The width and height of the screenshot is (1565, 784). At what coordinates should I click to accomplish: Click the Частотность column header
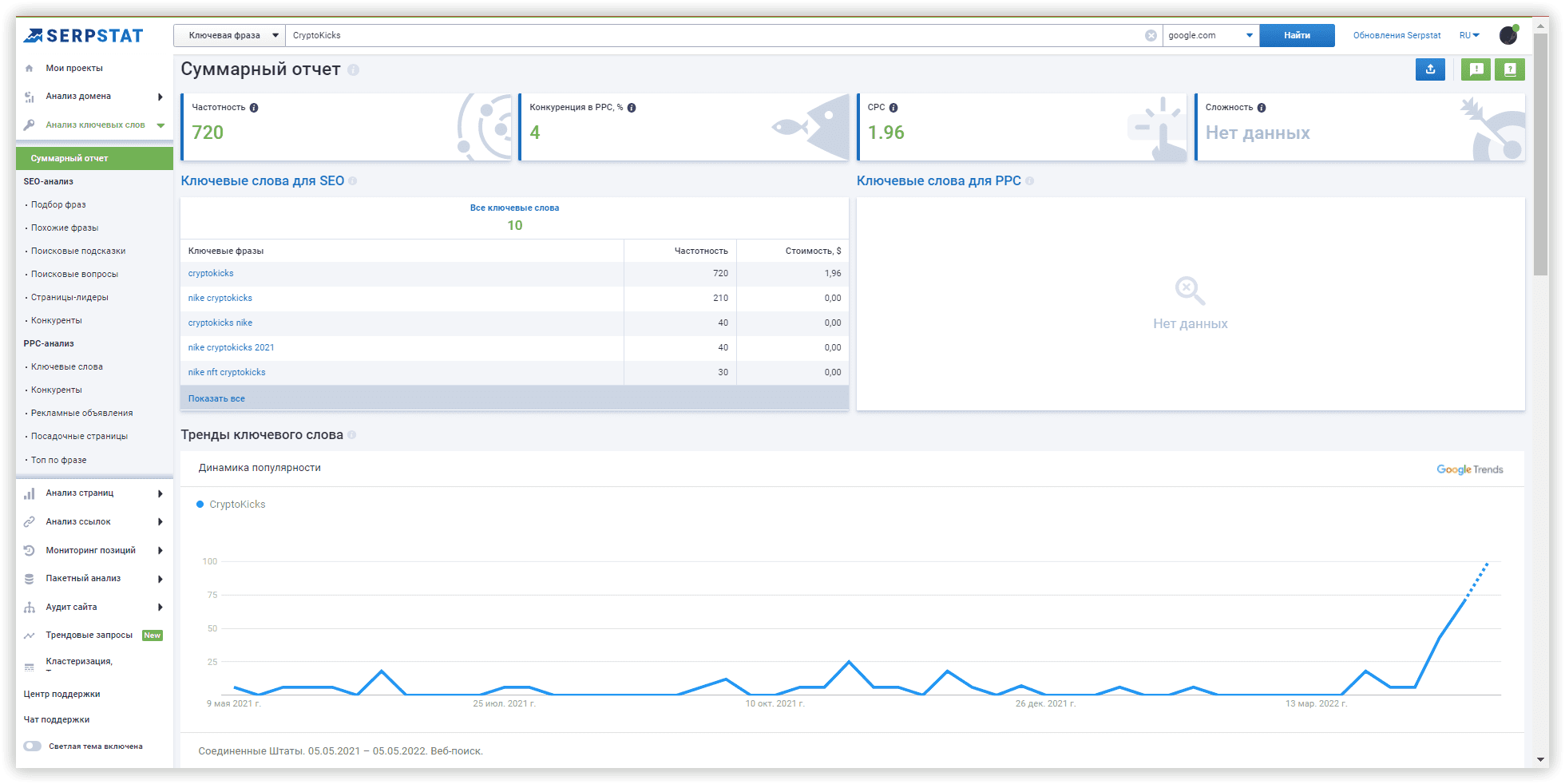(701, 251)
